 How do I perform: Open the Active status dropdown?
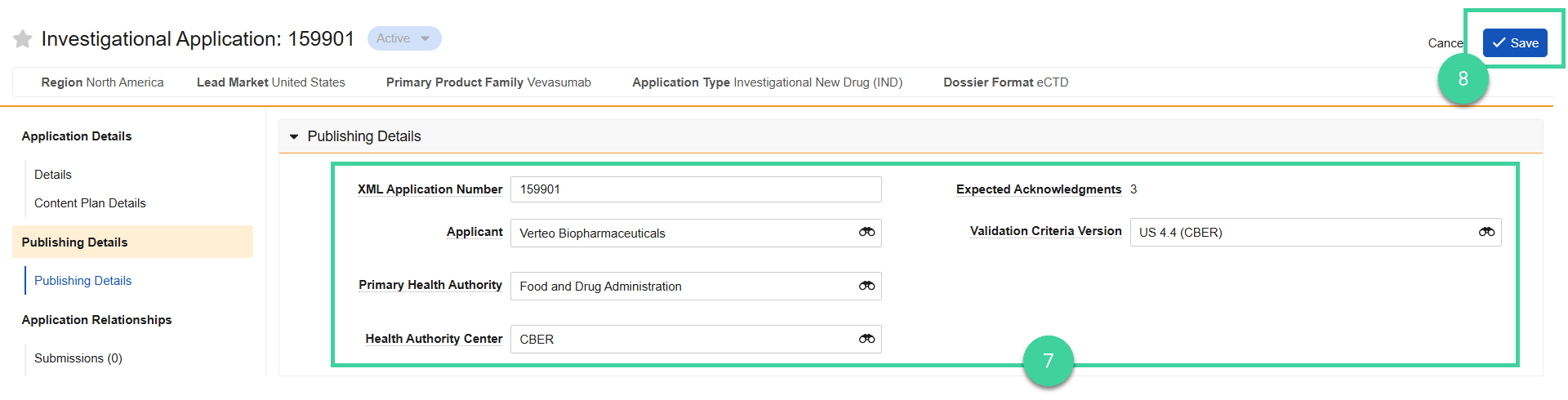click(x=404, y=38)
